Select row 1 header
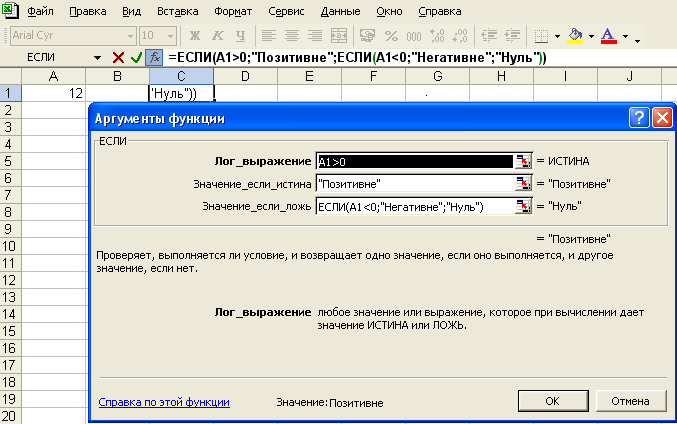This screenshot has height=424, width=677. [10, 93]
